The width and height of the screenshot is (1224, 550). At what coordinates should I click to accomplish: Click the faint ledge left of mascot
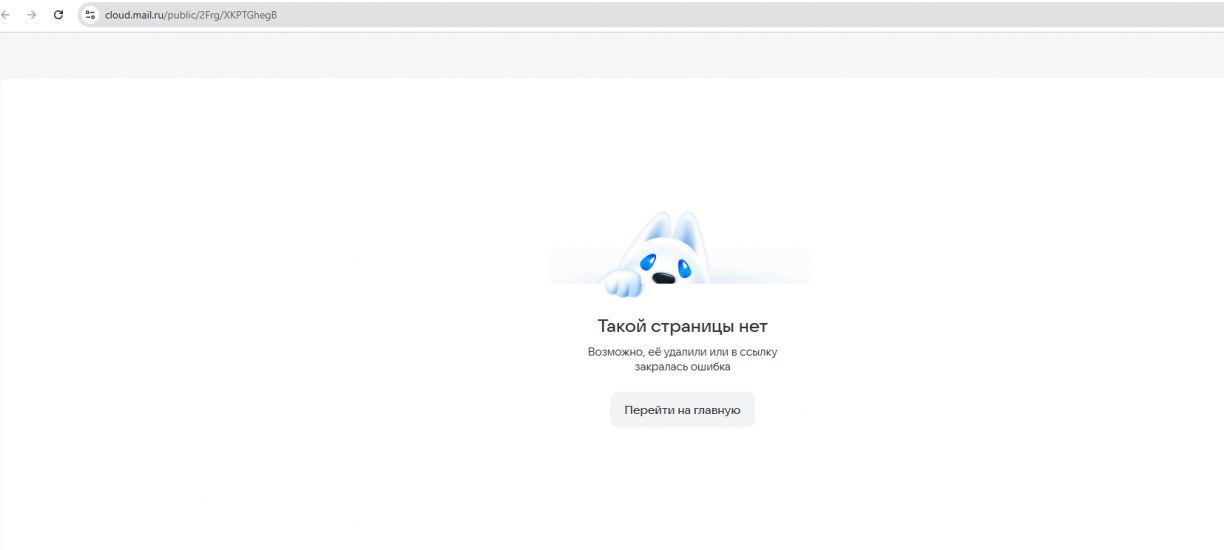575,268
